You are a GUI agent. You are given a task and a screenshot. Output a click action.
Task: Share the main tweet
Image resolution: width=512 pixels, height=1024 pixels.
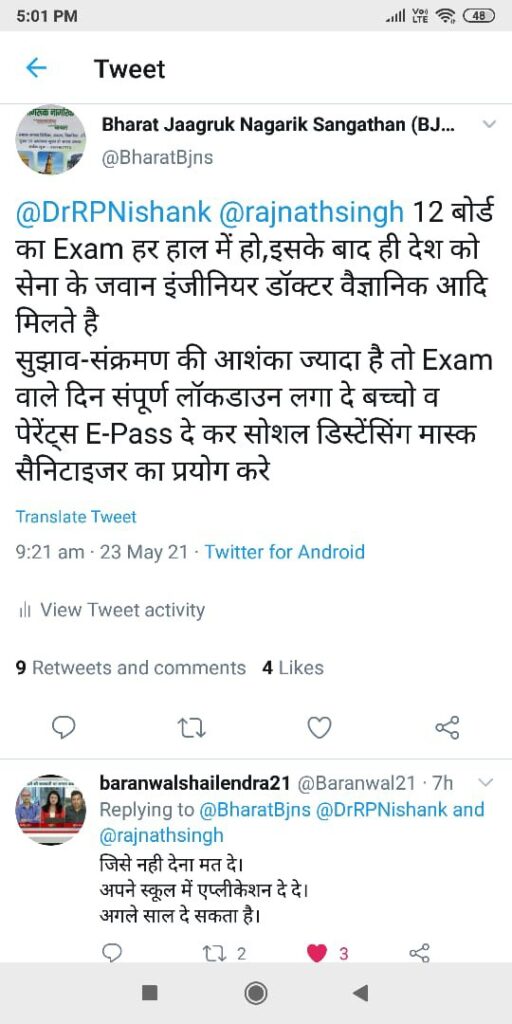pyautogui.click(x=447, y=727)
